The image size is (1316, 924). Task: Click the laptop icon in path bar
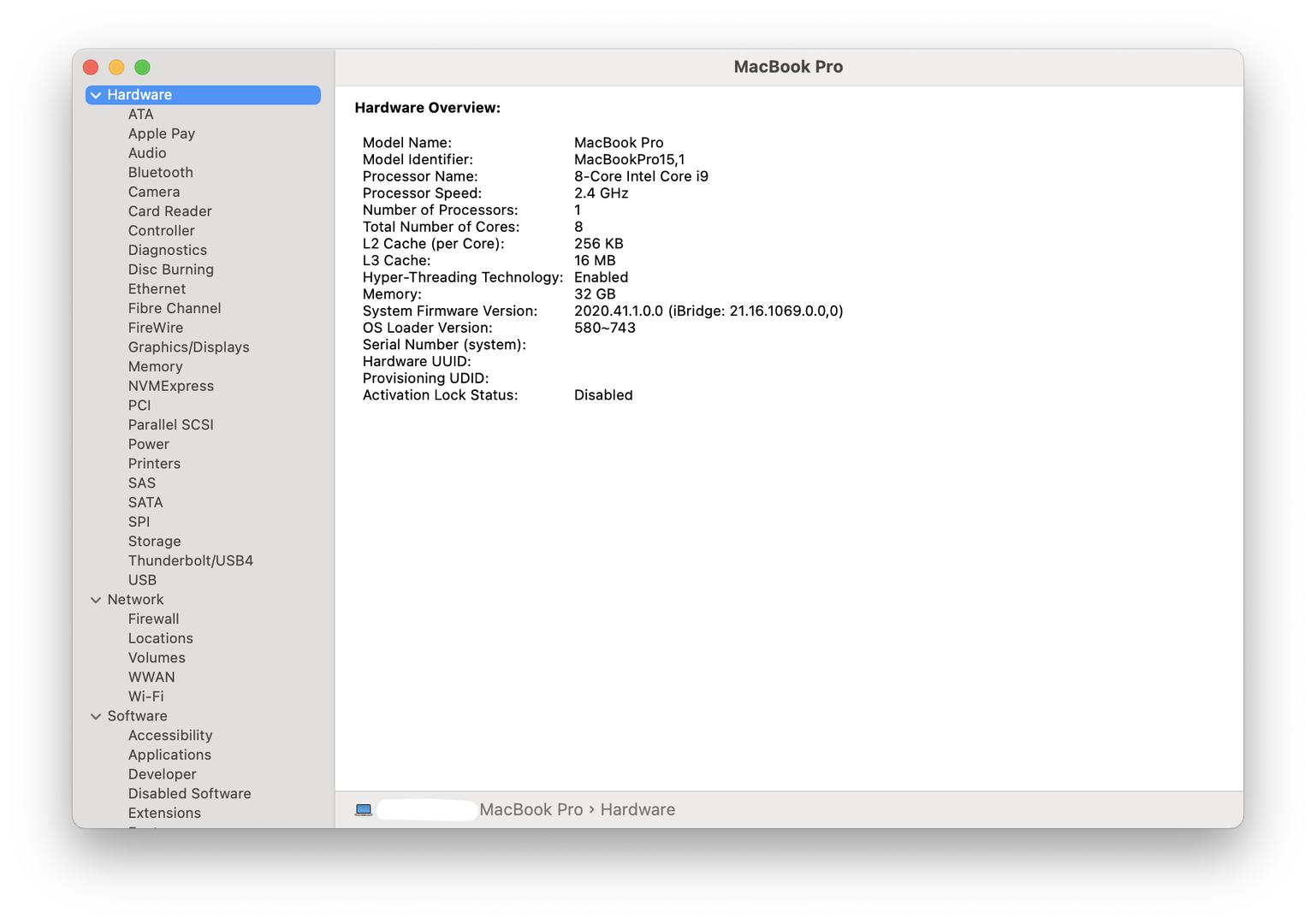tap(364, 809)
